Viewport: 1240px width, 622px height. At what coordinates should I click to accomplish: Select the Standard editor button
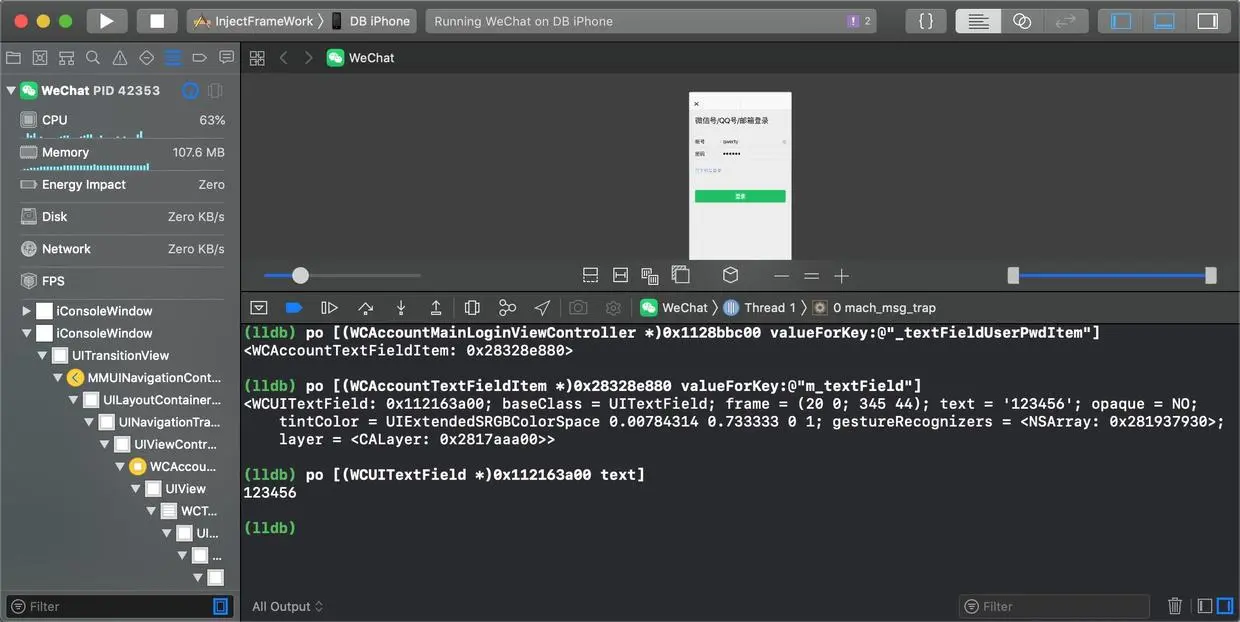click(x=978, y=21)
